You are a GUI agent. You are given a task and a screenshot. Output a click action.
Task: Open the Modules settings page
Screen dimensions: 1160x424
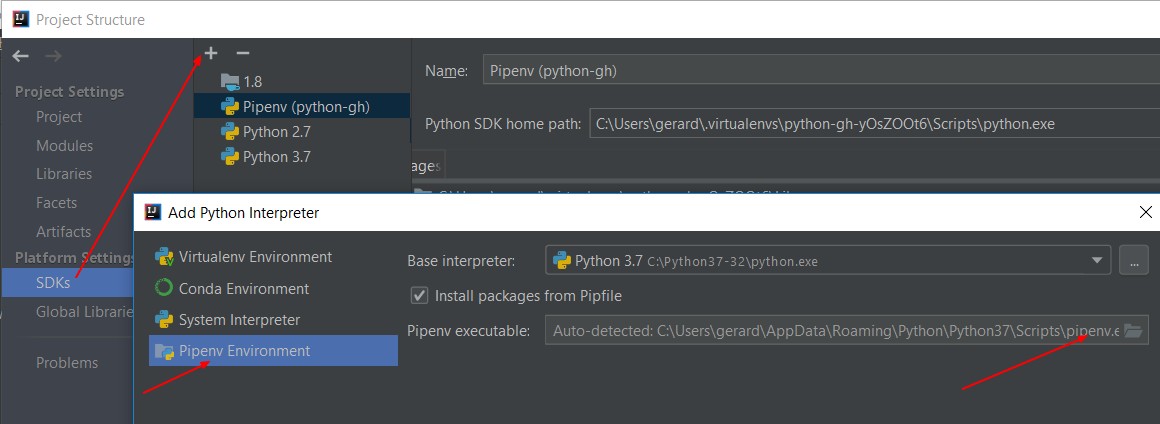tap(64, 145)
